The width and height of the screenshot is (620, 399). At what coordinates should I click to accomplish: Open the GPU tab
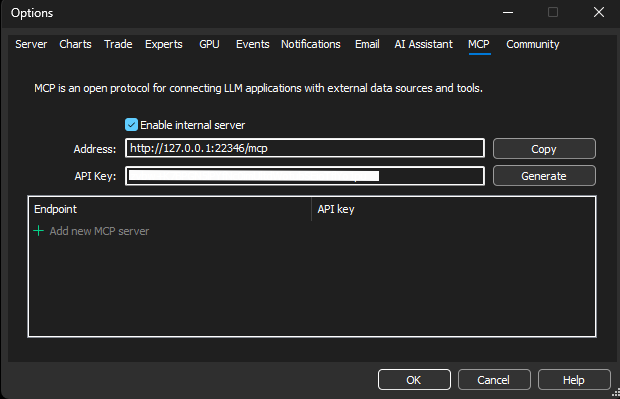(209, 44)
